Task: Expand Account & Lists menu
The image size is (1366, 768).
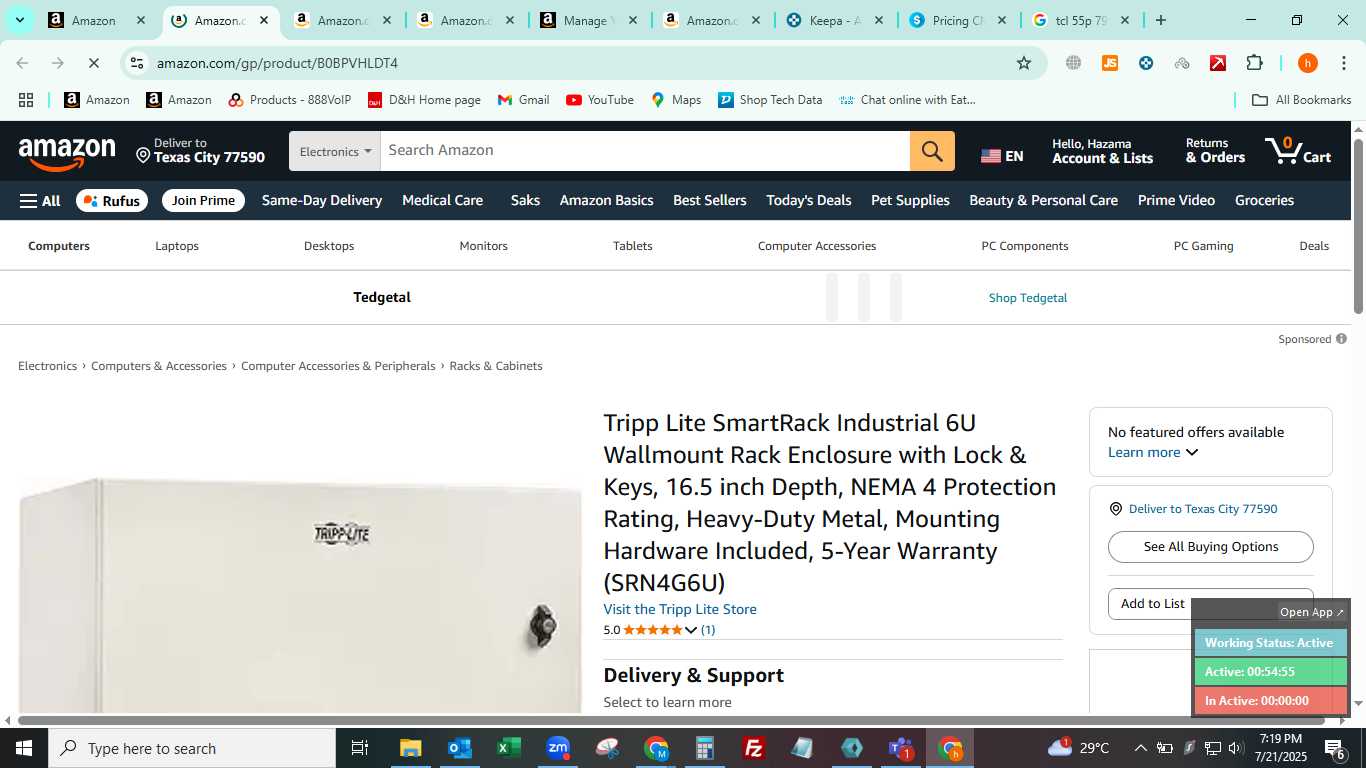Action: pyautogui.click(x=1102, y=151)
